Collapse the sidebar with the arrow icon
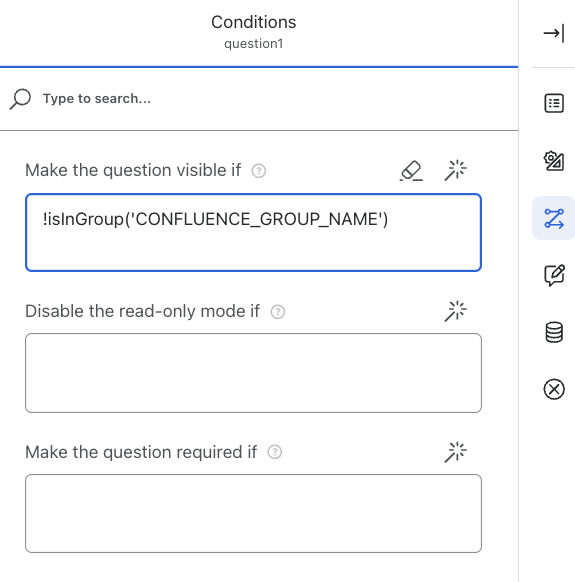 pyautogui.click(x=553, y=33)
